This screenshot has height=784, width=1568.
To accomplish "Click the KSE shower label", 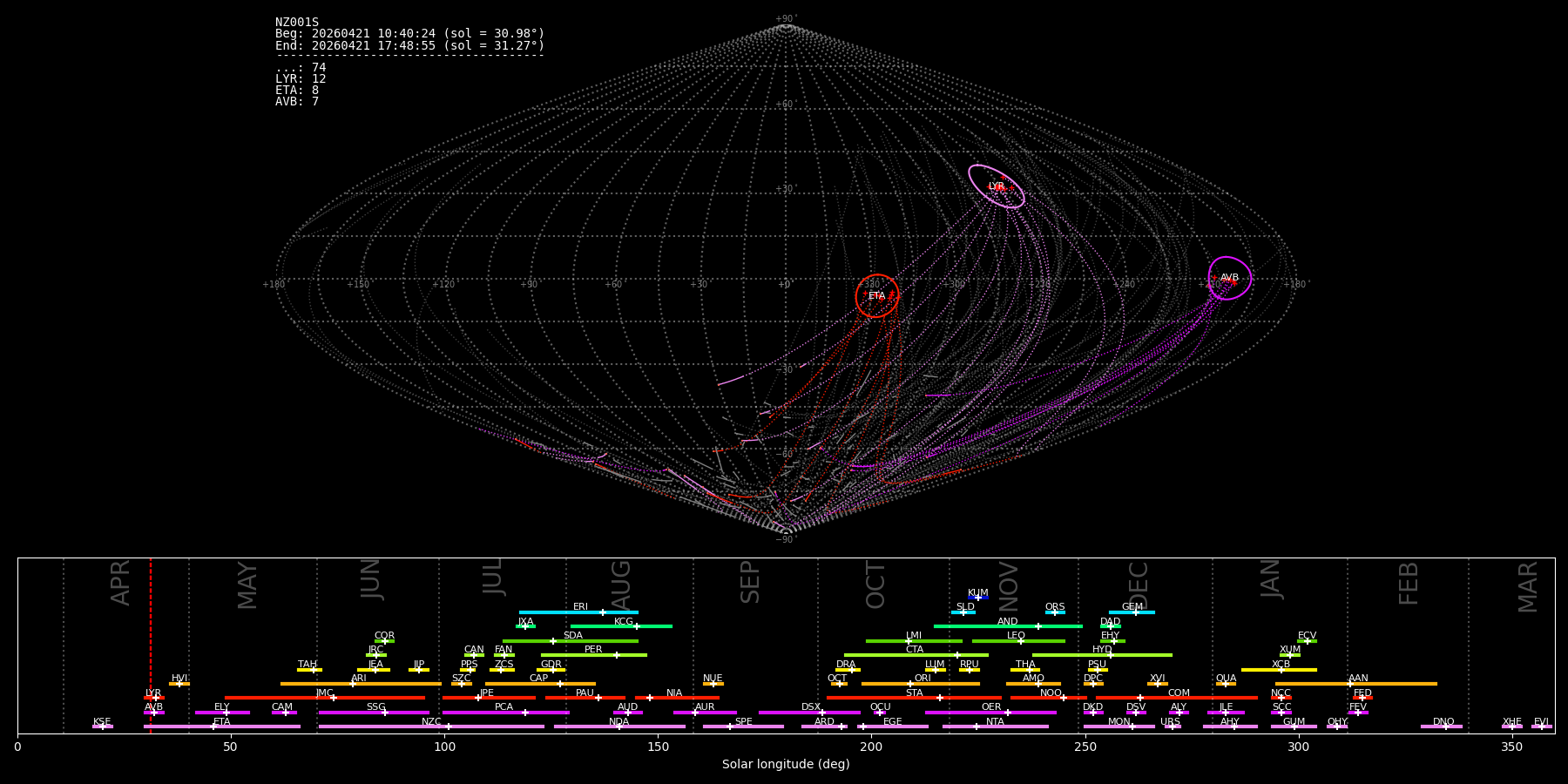I will pos(102,722).
